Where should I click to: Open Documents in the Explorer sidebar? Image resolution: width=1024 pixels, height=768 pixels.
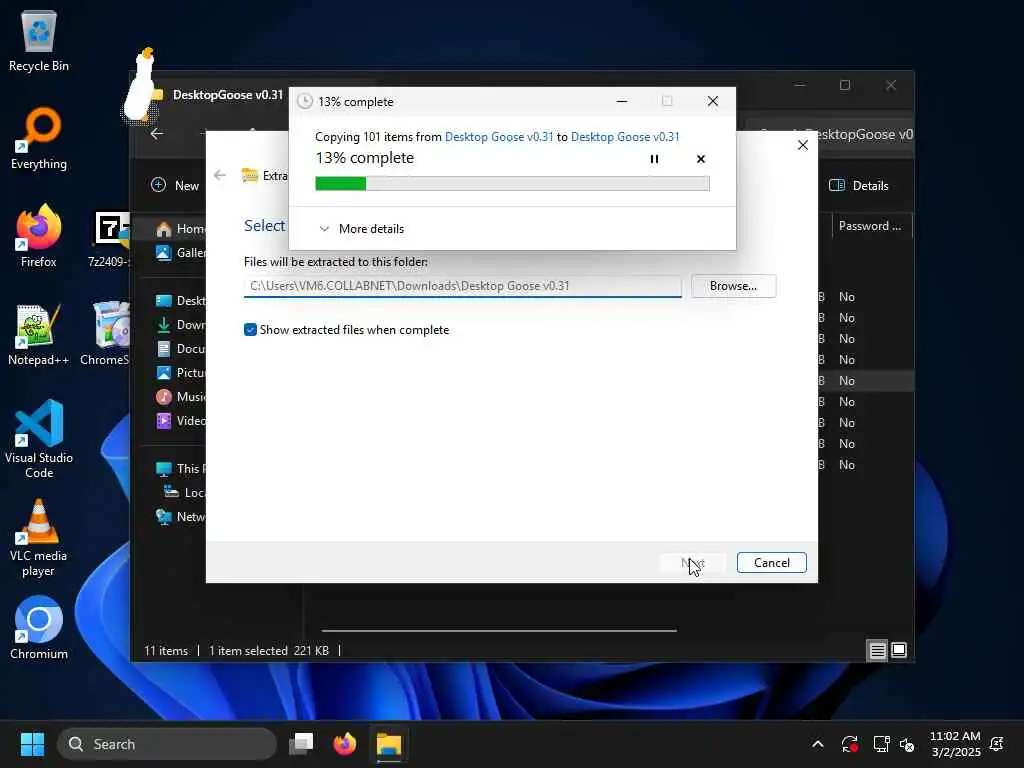tap(180, 349)
